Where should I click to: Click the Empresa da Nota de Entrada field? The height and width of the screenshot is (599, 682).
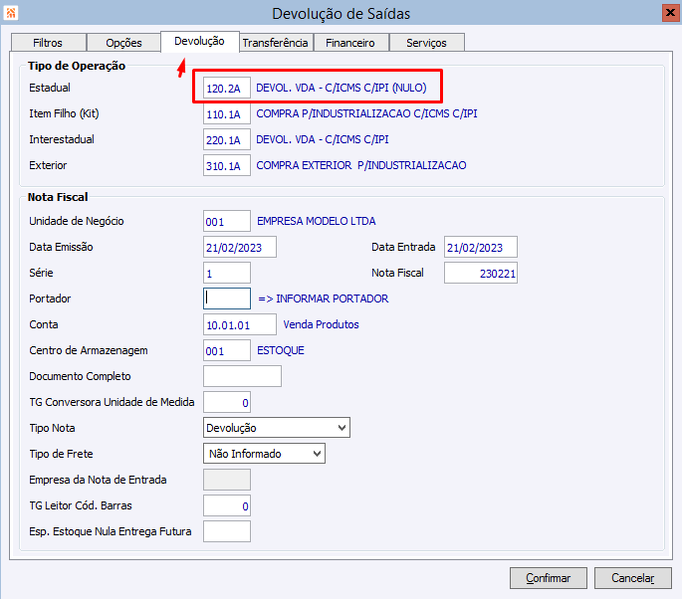pos(227,480)
